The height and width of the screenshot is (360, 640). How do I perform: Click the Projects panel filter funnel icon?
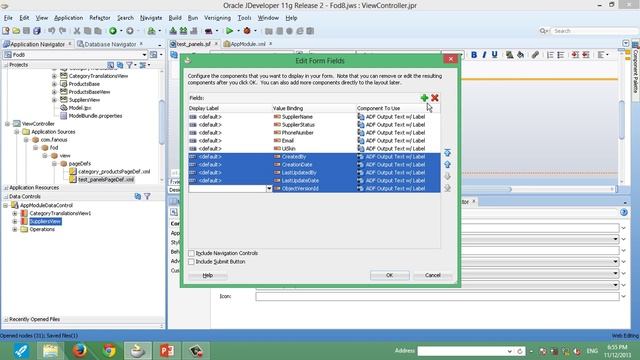point(130,65)
